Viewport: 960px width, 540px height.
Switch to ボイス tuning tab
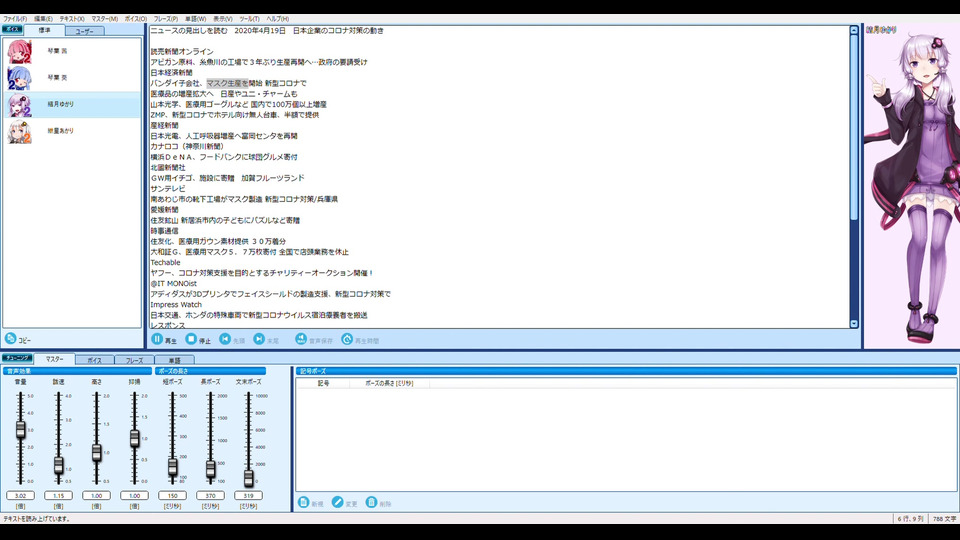pos(94,360)
